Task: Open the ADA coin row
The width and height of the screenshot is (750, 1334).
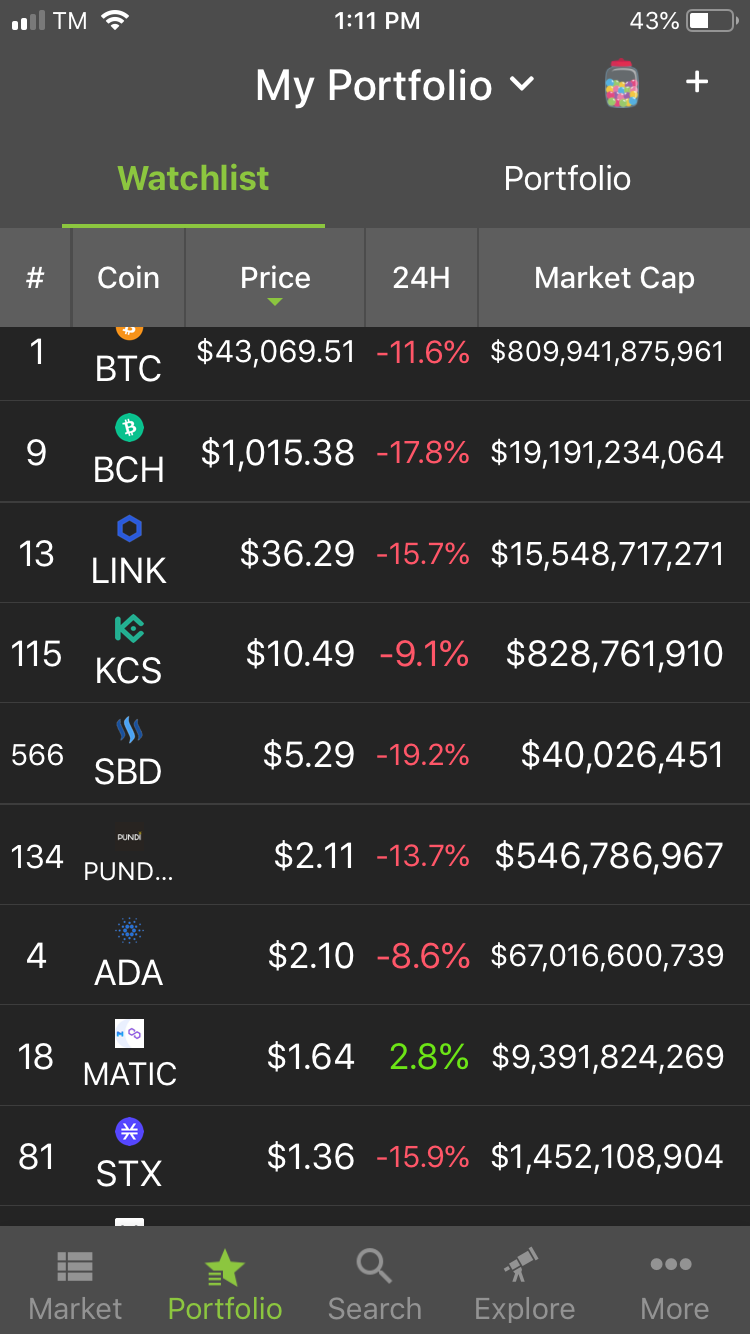Action: click(375, 955)
